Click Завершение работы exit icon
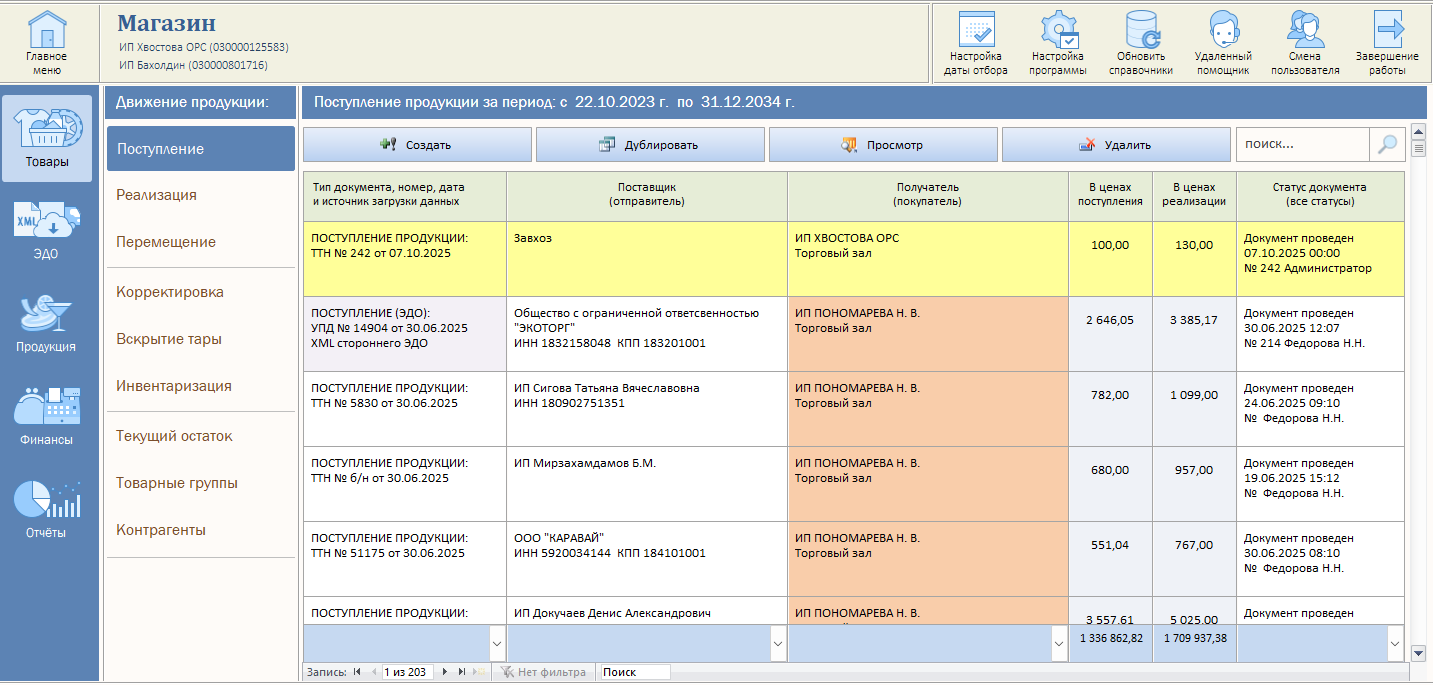 coord(1387,30)
